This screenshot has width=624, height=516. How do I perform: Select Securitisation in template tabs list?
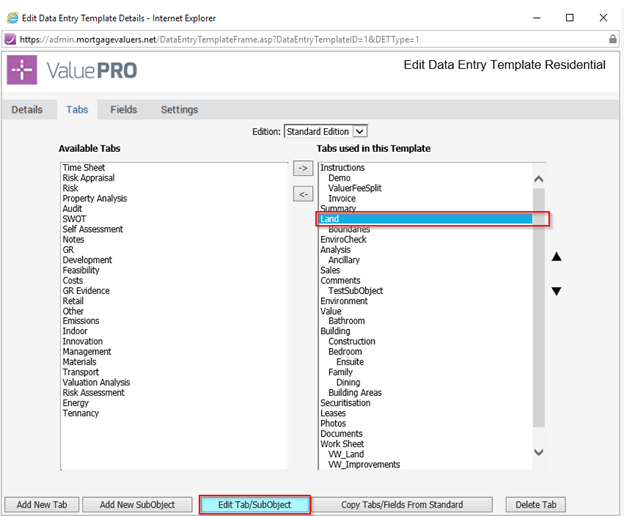coord(345,403)
